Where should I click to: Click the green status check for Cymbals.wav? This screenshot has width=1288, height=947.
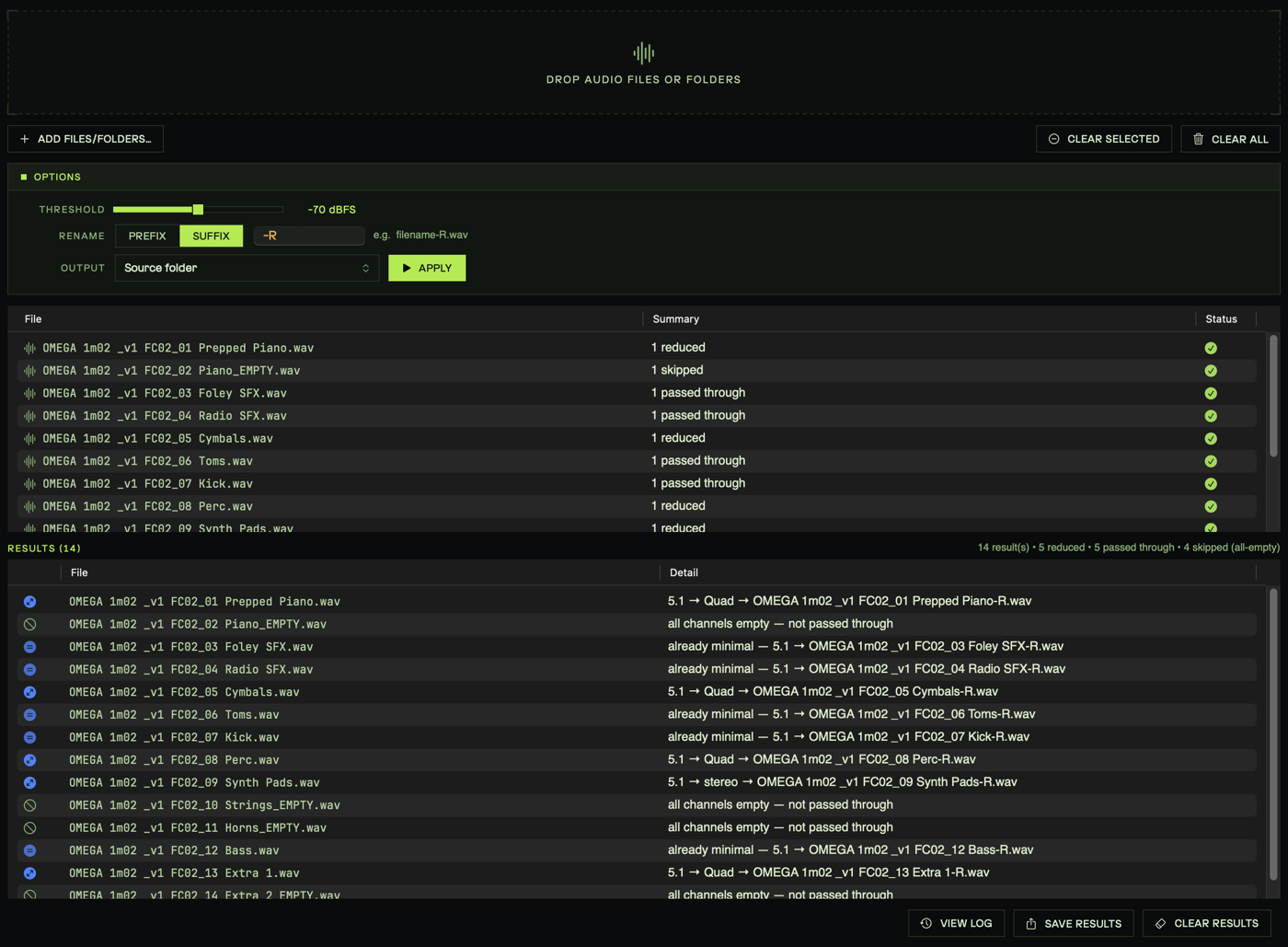(x=1211, y=438)
